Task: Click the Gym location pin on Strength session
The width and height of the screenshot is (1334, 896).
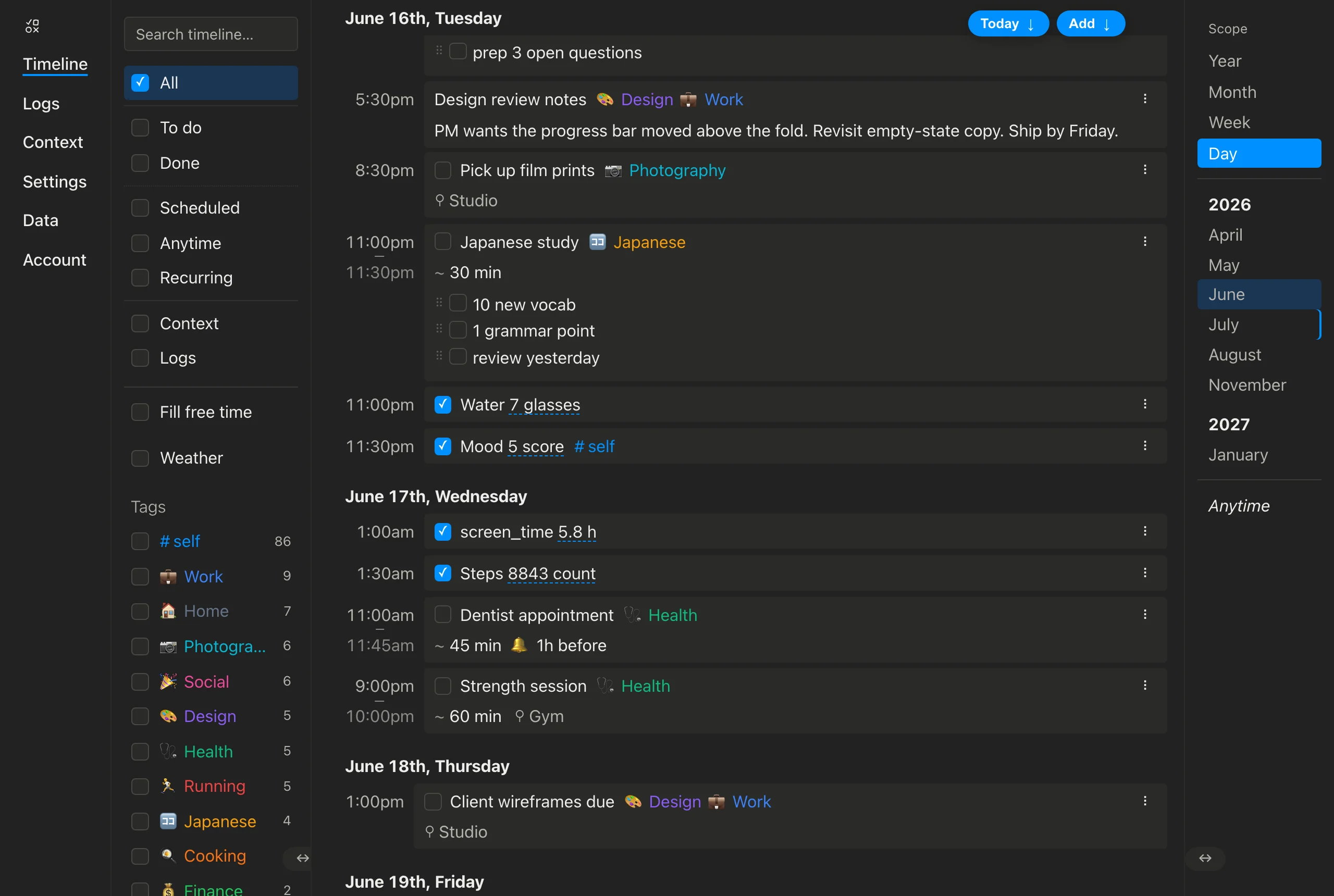Action: pos(520,716)
